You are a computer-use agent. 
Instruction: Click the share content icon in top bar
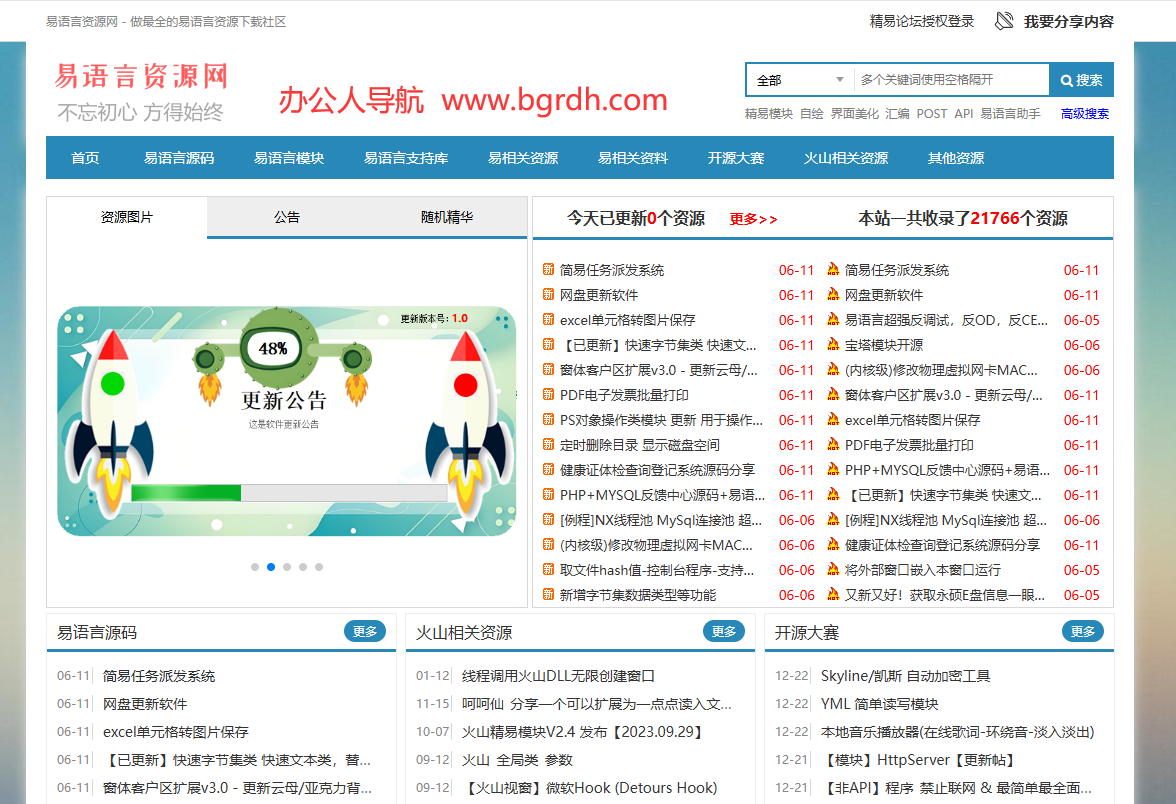tap(1004, 21)
